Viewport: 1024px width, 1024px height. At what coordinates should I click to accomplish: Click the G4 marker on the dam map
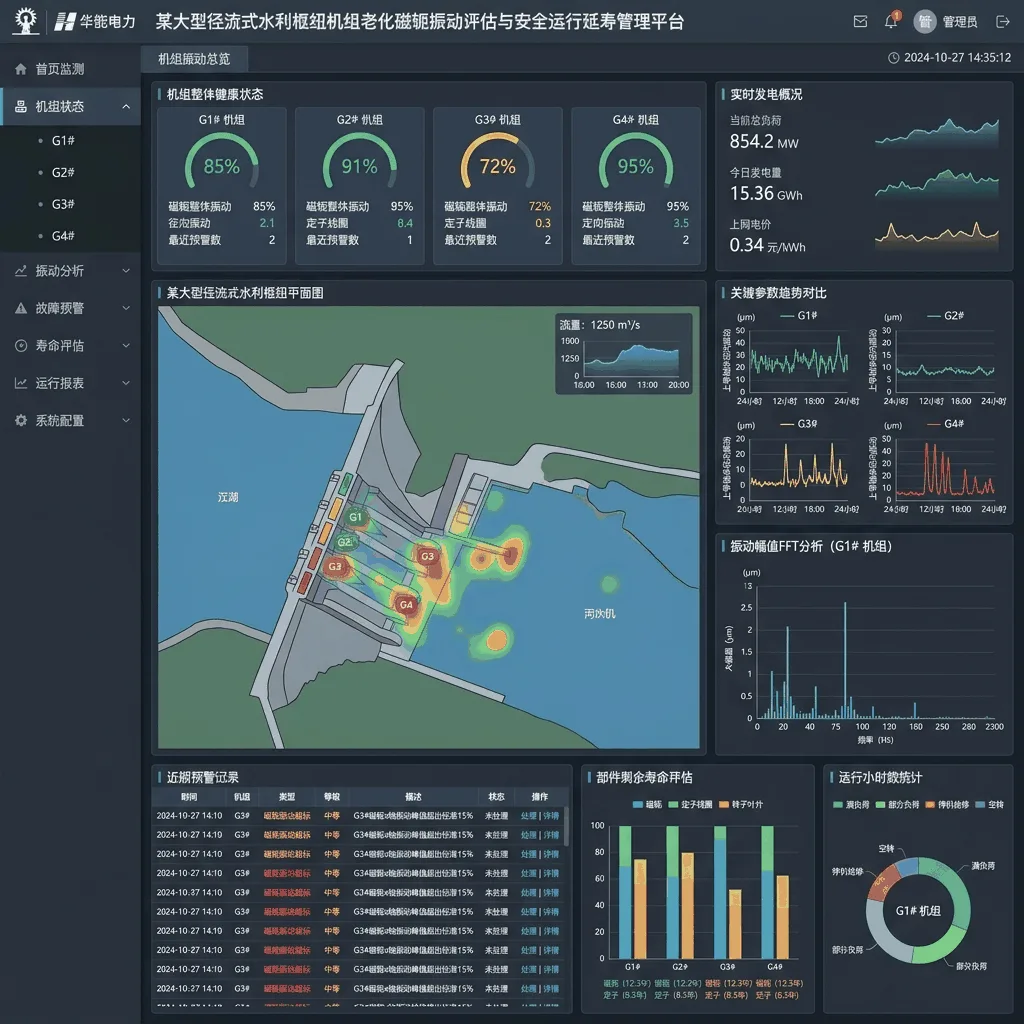(406, 605)
